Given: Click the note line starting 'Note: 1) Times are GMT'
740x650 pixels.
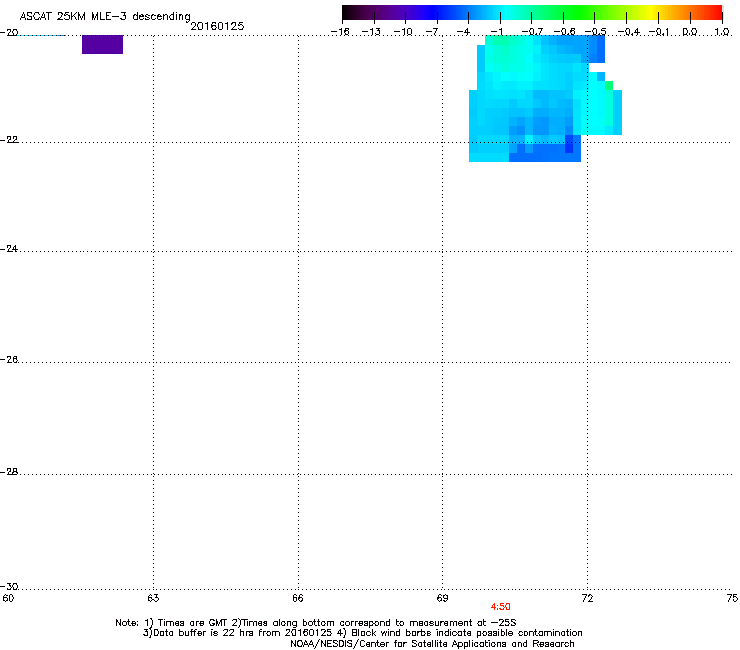Looking at the screenshot, I should 316,623.
